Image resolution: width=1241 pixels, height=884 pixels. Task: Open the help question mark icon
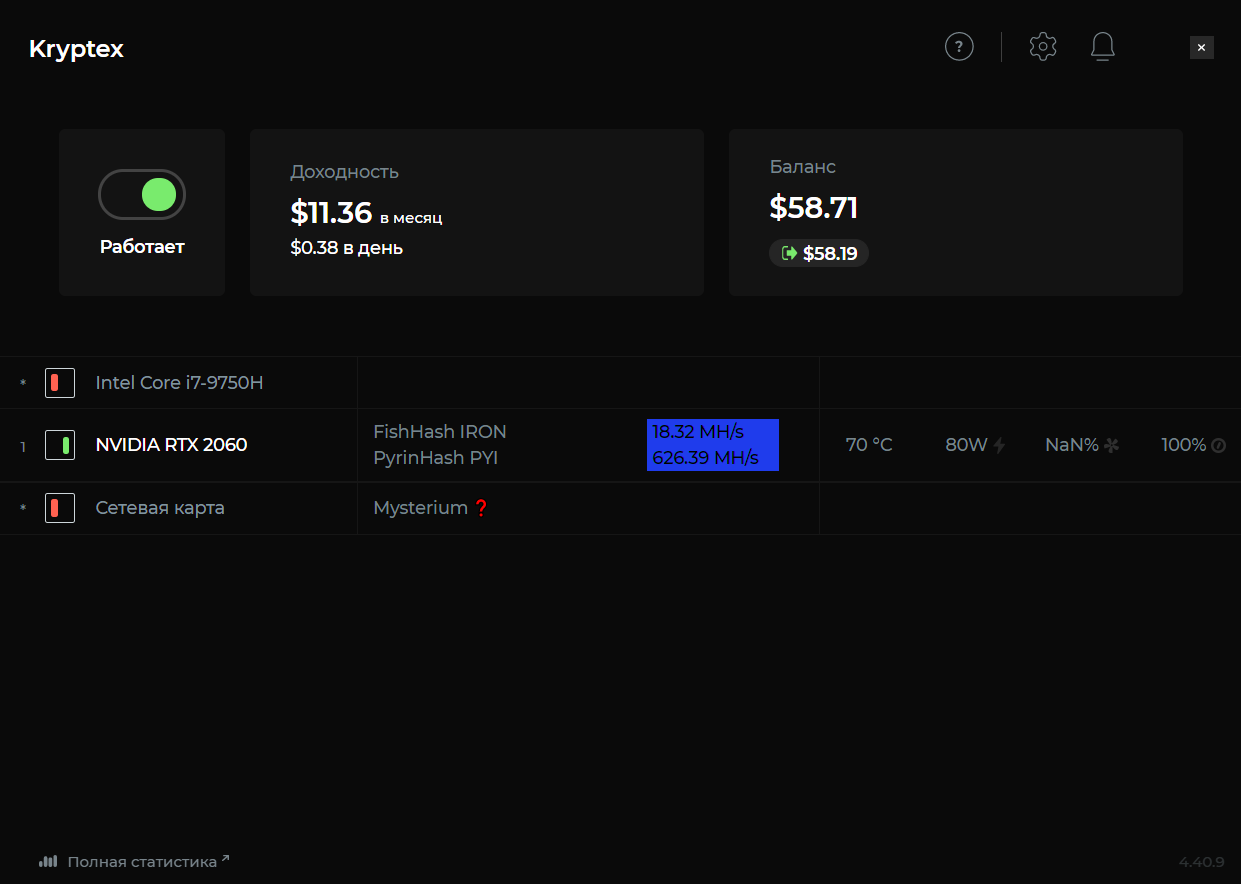pyautogui.click(x=959, y=46)
